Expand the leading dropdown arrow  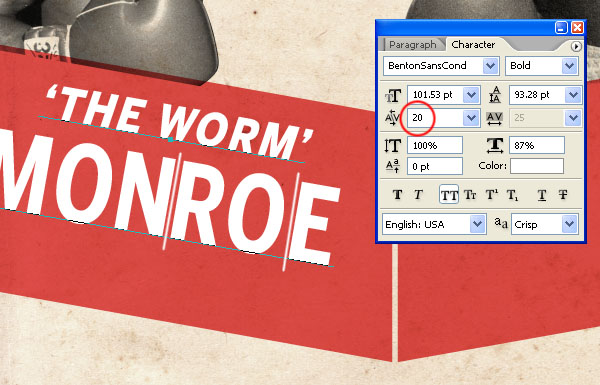tap(573, 95)
